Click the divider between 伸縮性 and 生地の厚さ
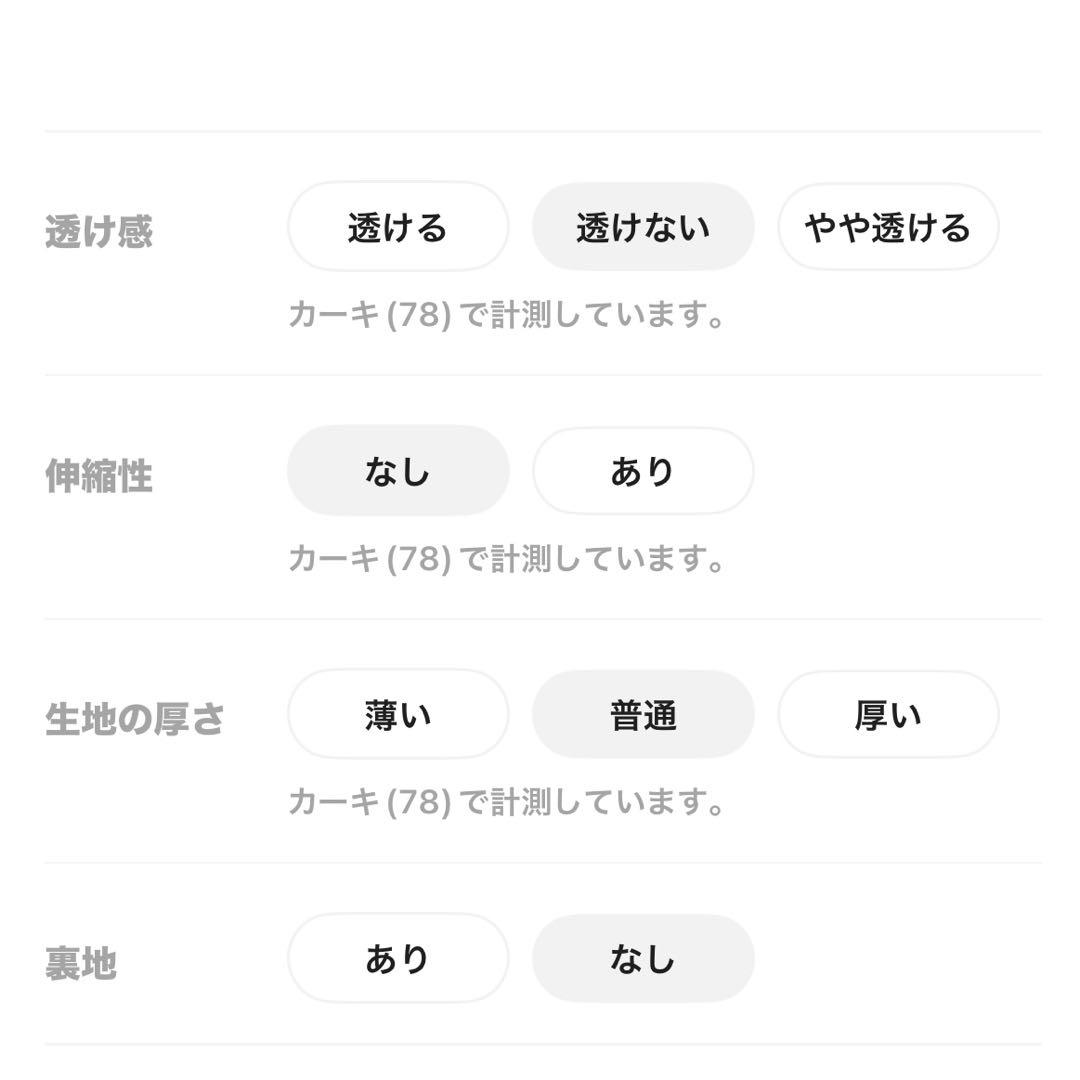 (x=542, y=619)
